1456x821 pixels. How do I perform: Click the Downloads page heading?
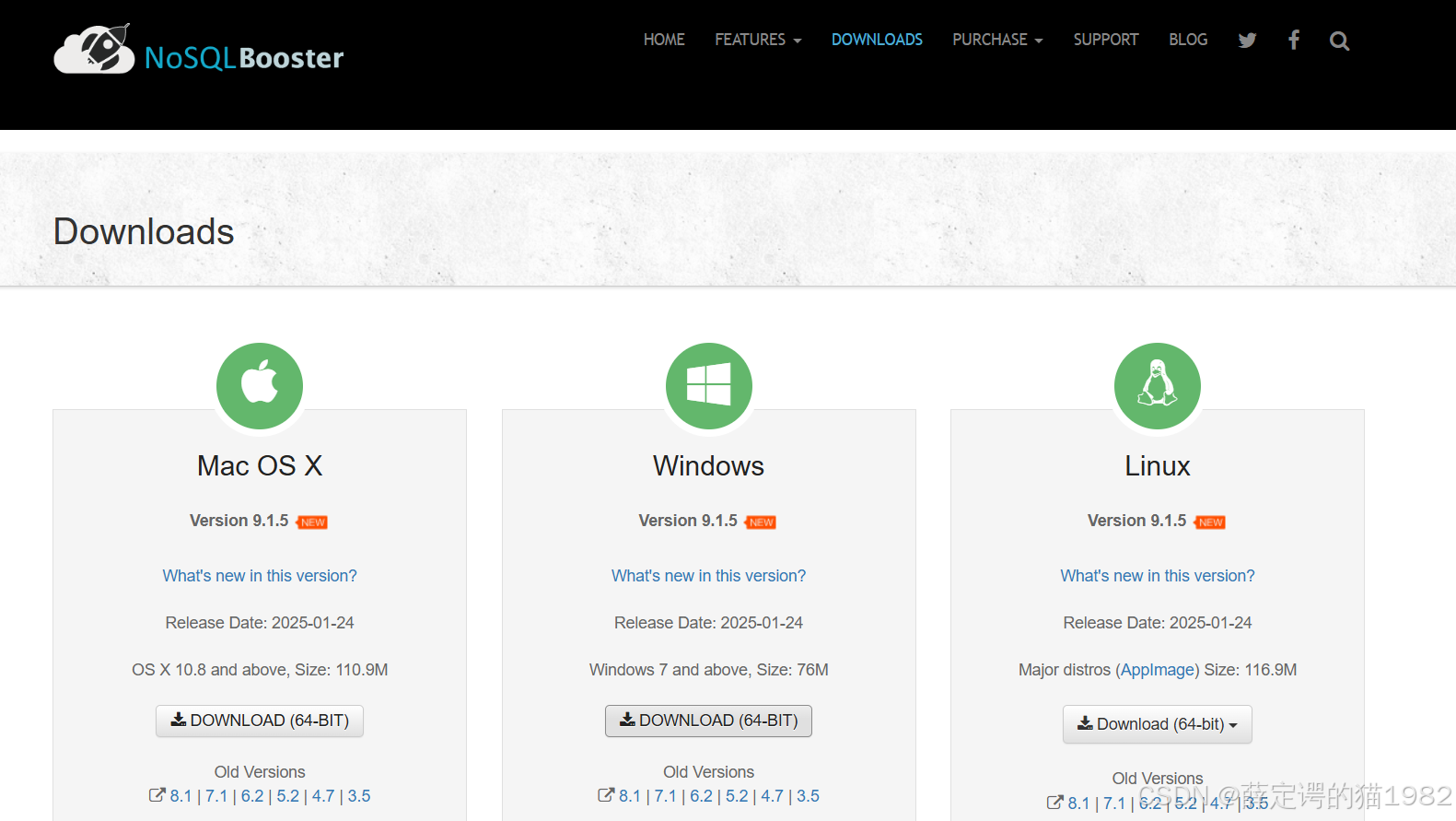point(144,231)
